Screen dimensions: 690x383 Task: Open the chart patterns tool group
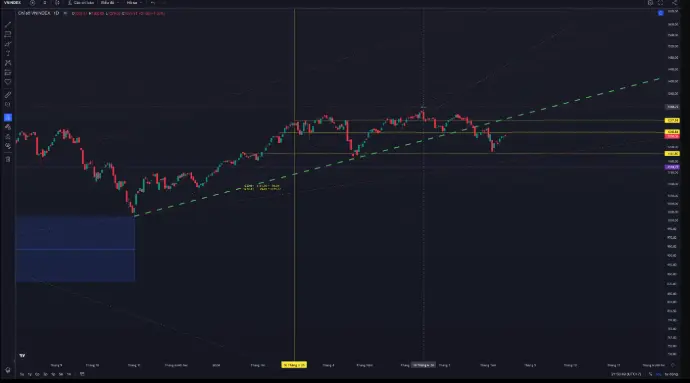tap(8, 63)
